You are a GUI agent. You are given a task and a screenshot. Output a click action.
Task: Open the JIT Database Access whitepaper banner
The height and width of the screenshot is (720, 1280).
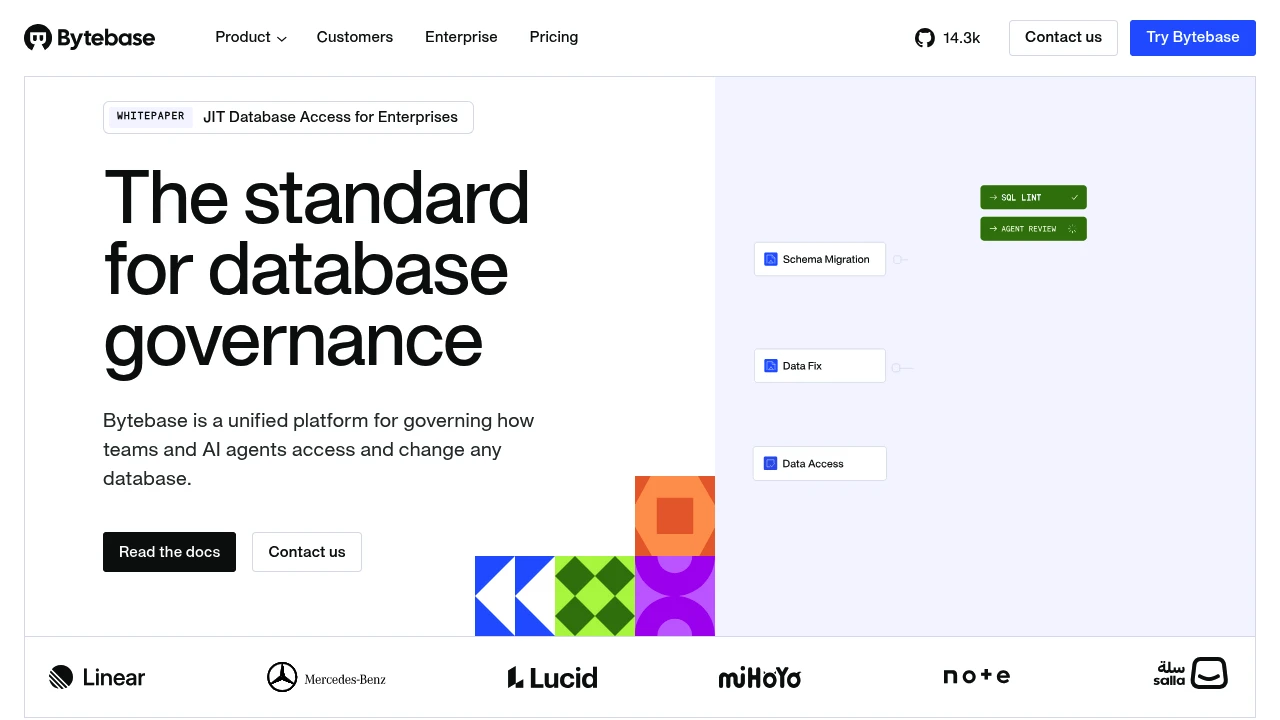pos(288,117)
